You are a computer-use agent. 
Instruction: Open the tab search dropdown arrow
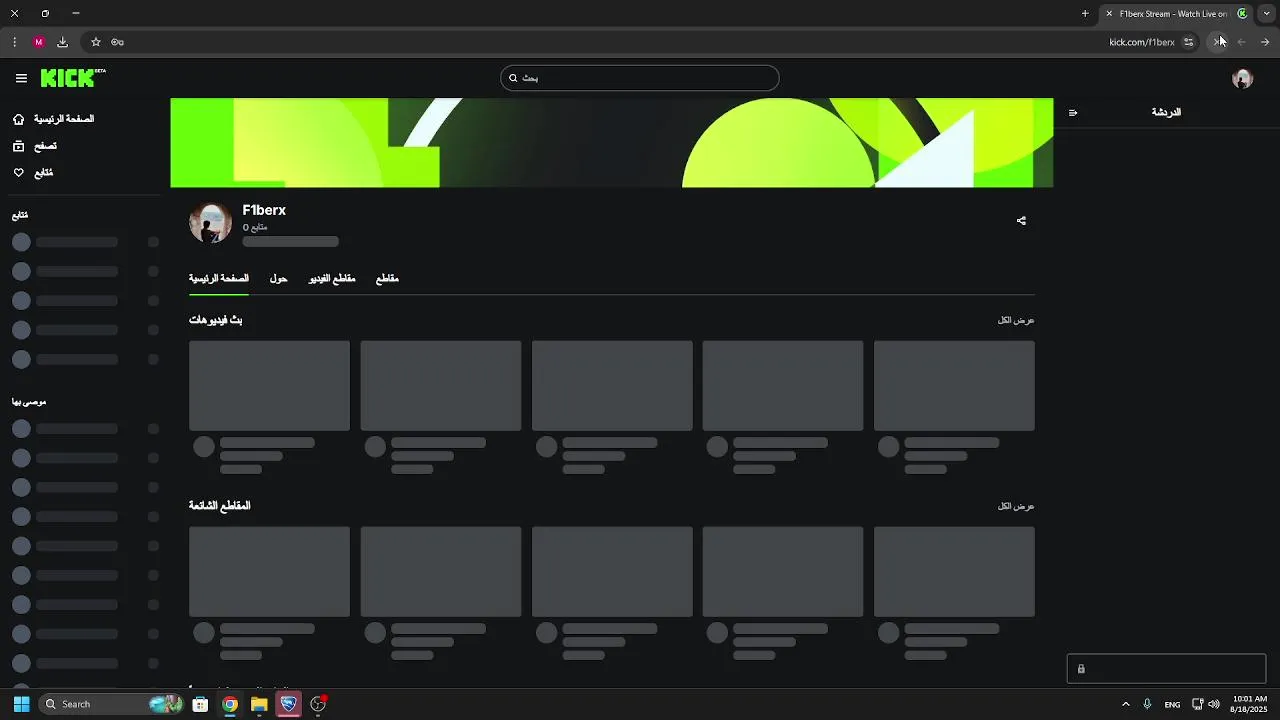pos(1267,14)
